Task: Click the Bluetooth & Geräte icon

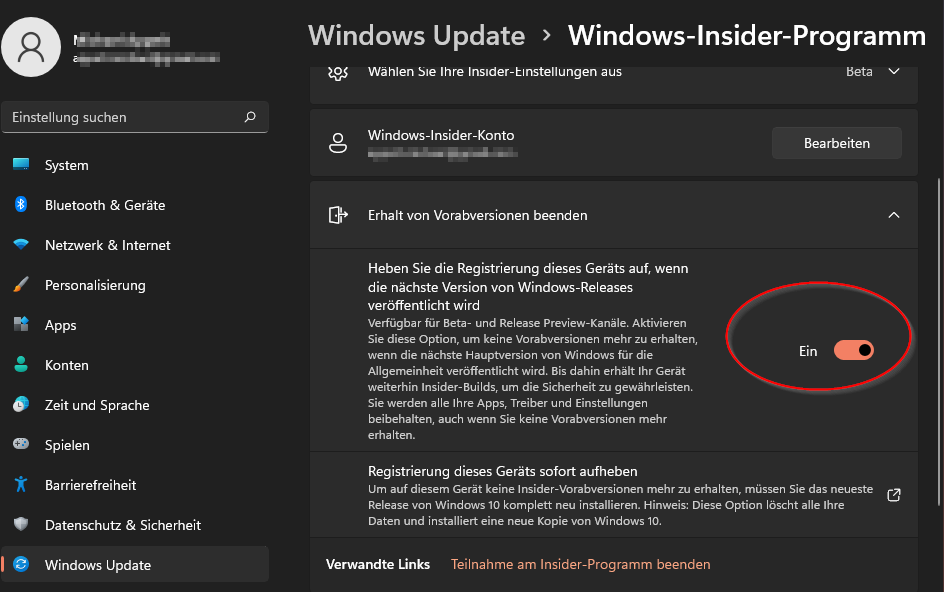Action: pos(21,205)
